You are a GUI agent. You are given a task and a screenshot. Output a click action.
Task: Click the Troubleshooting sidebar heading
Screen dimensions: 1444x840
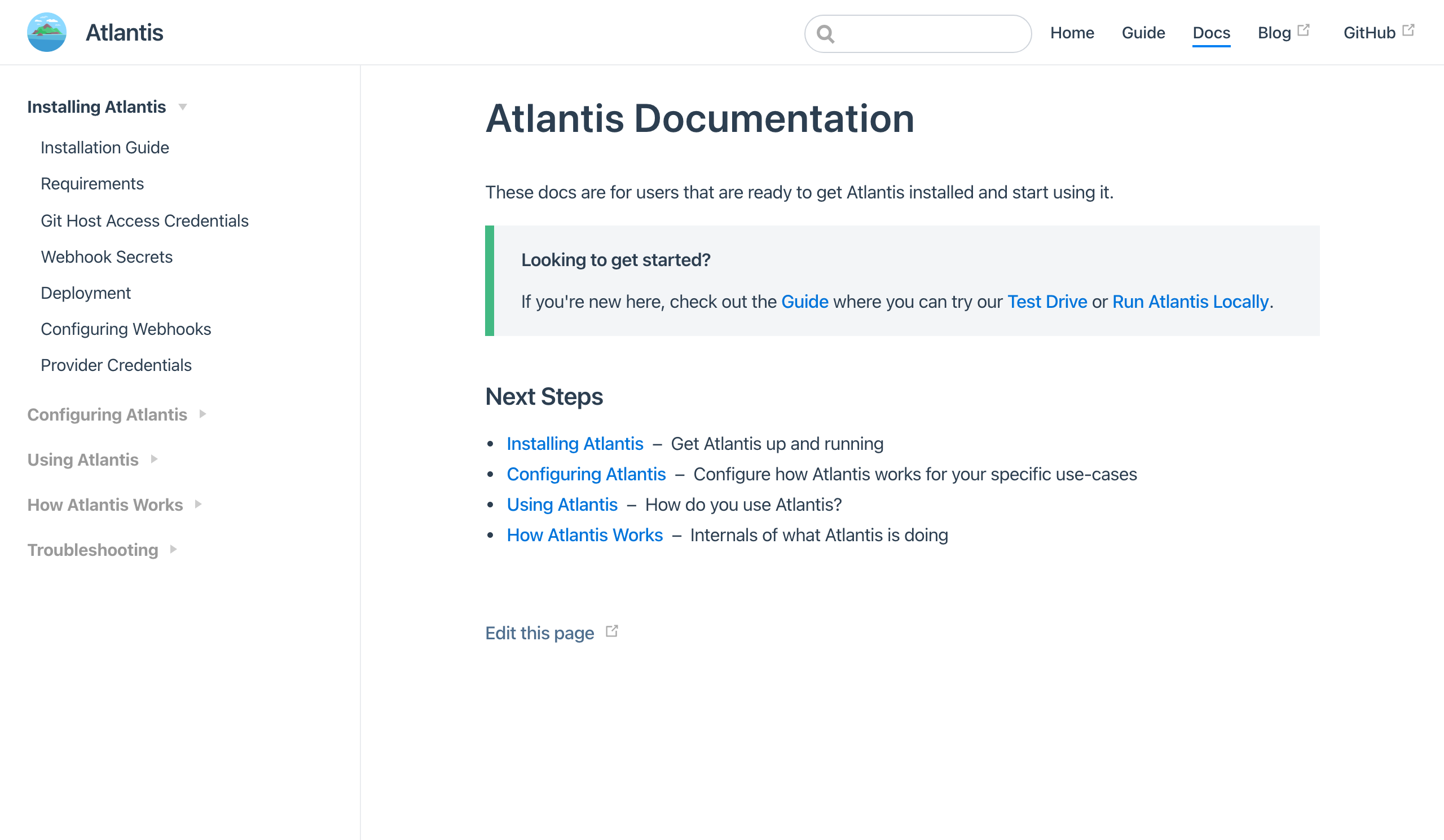click(x=93, y=550)
